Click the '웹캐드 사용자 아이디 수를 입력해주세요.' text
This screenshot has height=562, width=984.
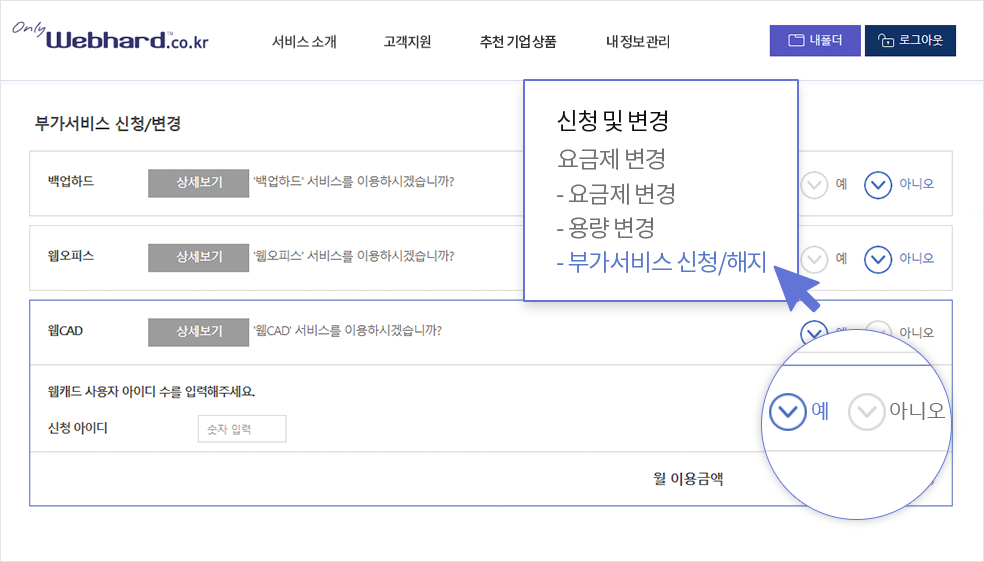tap(151, 392)
